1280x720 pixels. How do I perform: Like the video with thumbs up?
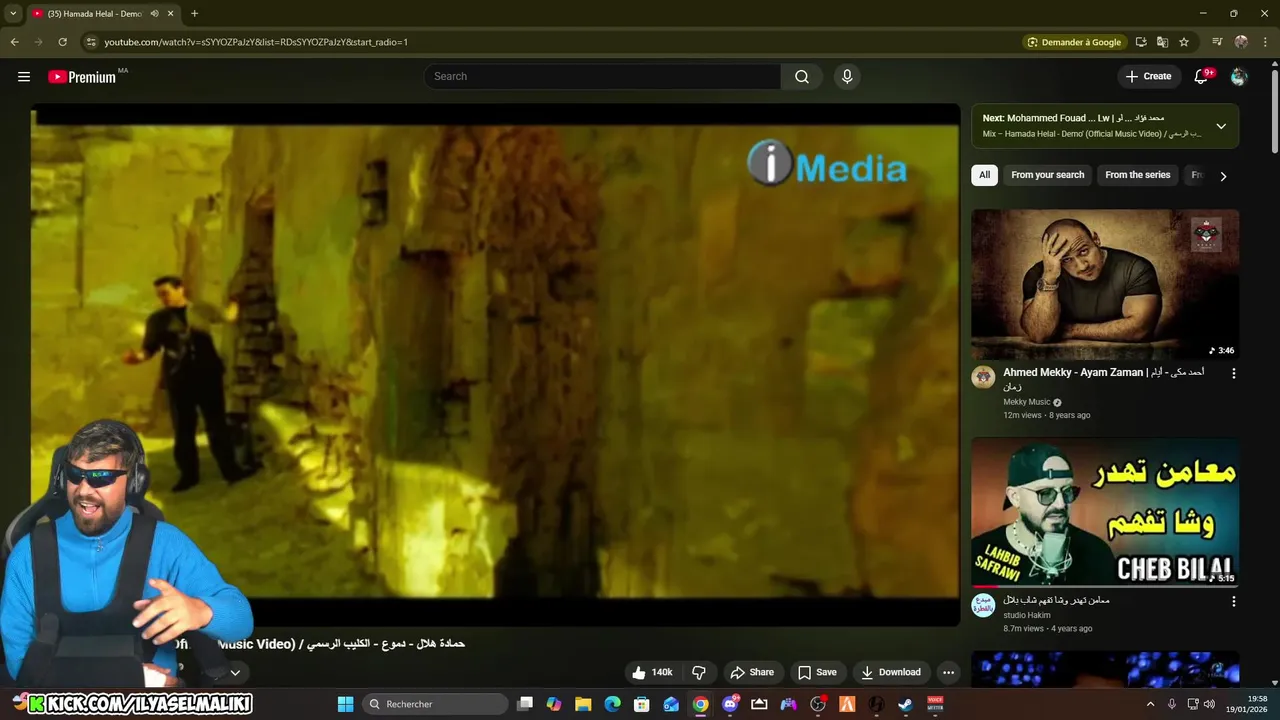pos(652,672)
